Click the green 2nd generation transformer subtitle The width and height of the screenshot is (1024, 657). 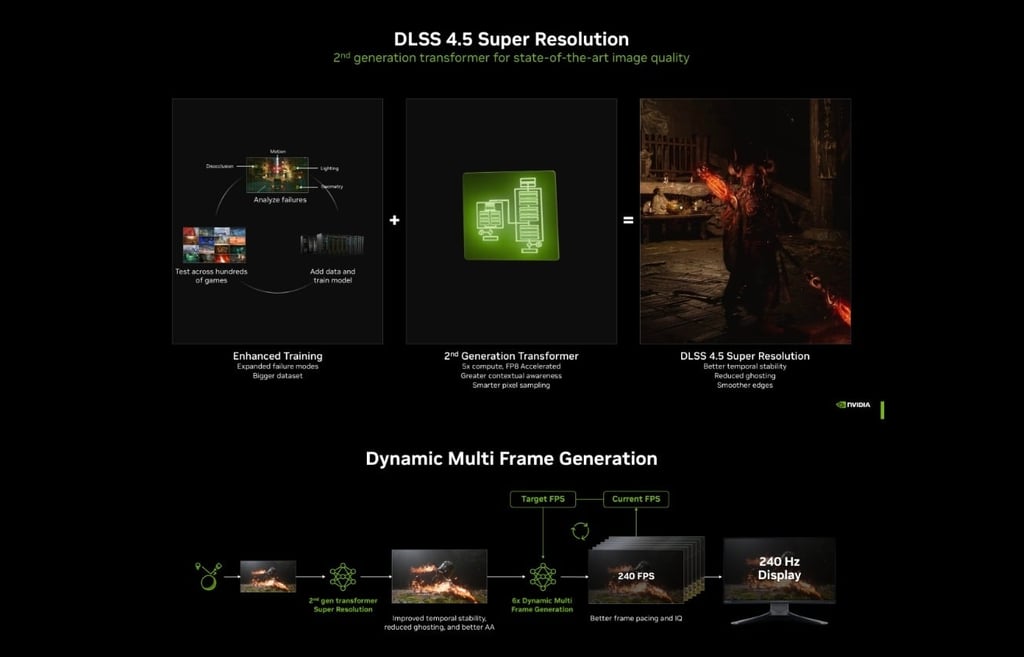(x=511, y=57)
